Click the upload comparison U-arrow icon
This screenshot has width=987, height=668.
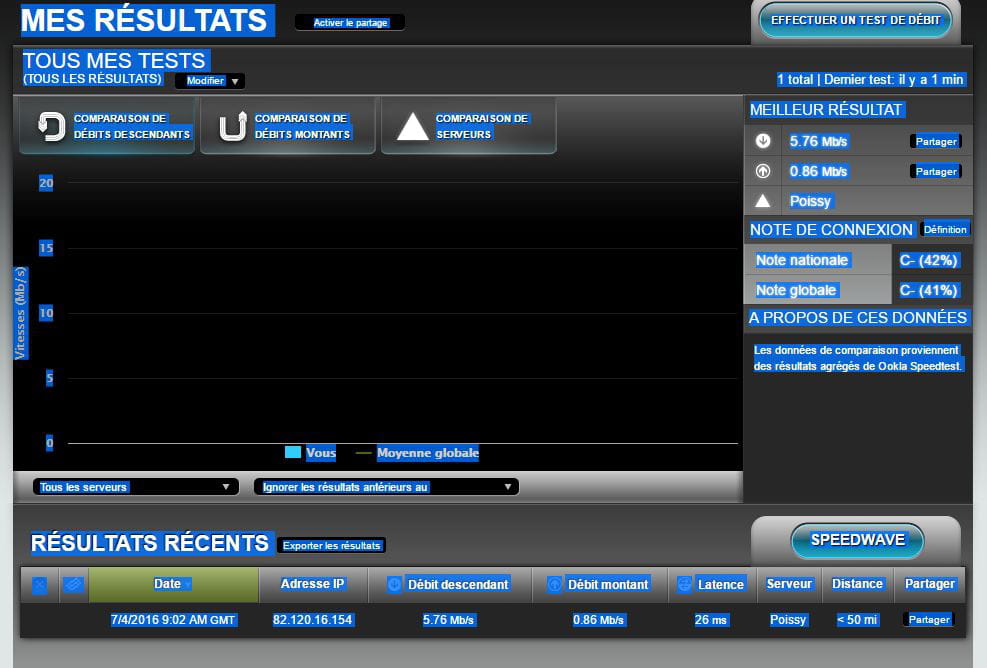232,126
